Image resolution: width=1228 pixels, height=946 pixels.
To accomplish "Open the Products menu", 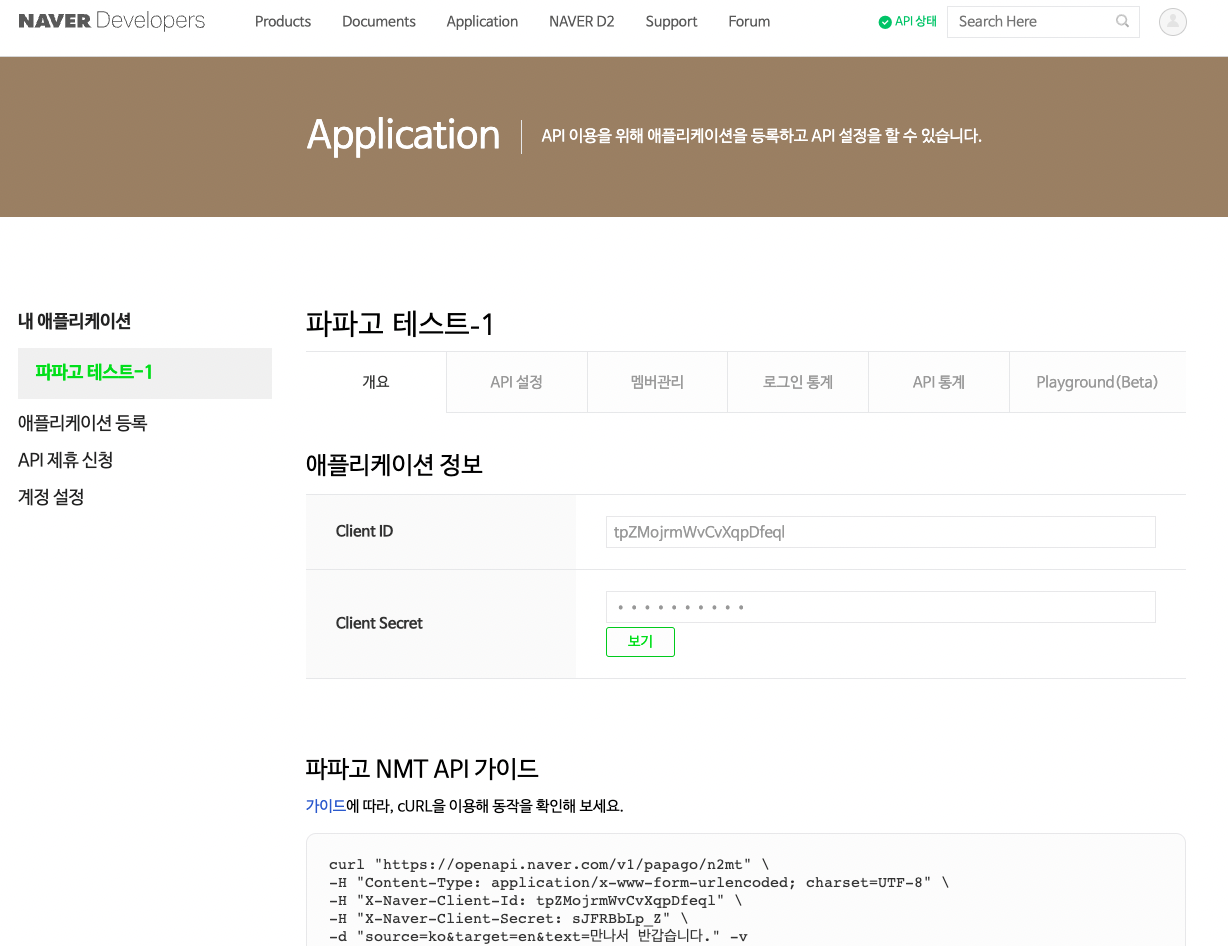I will [283, 21].
